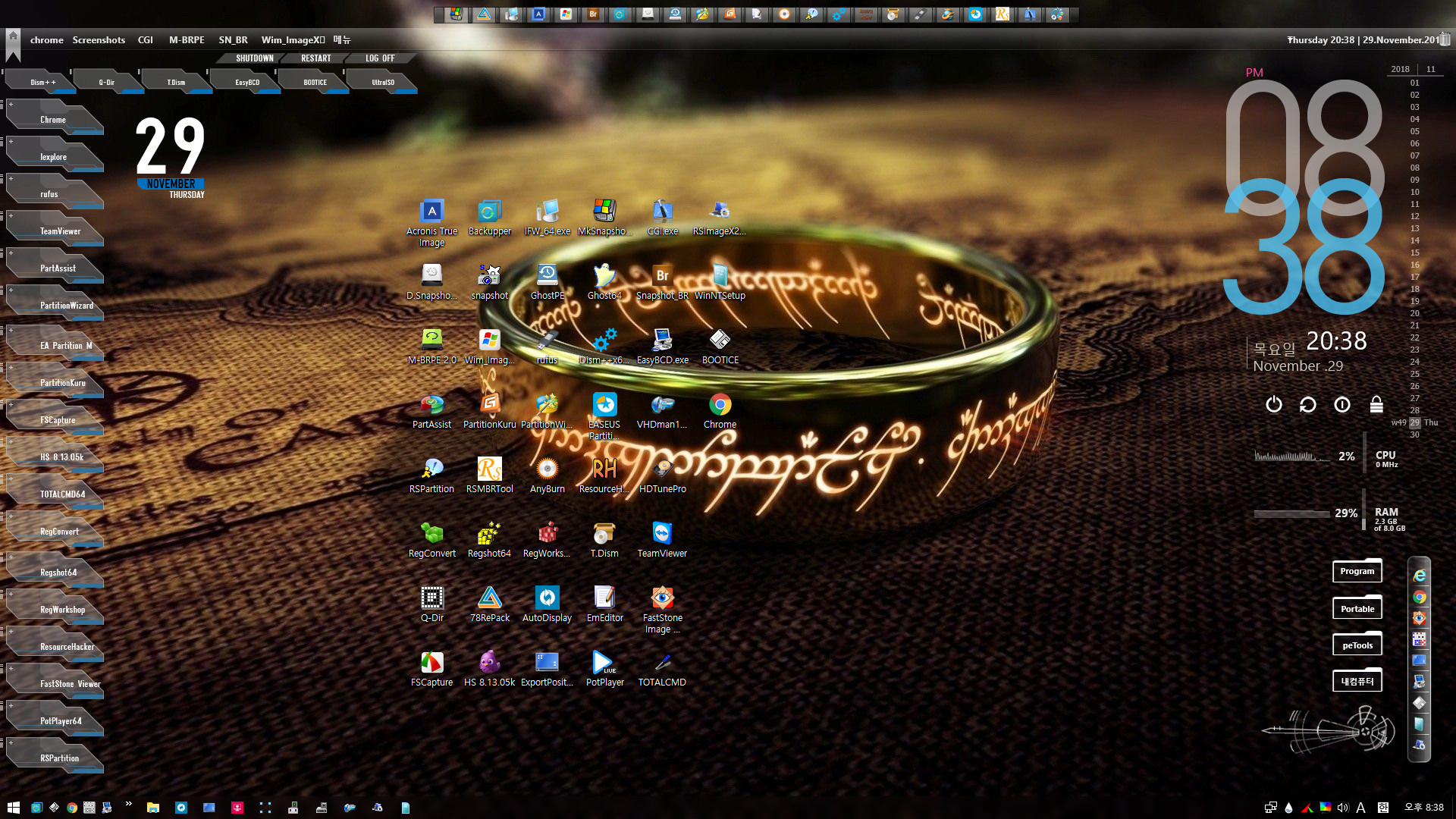
Task: Open the SN_BR top bar menu
Action: click(233, 40)
